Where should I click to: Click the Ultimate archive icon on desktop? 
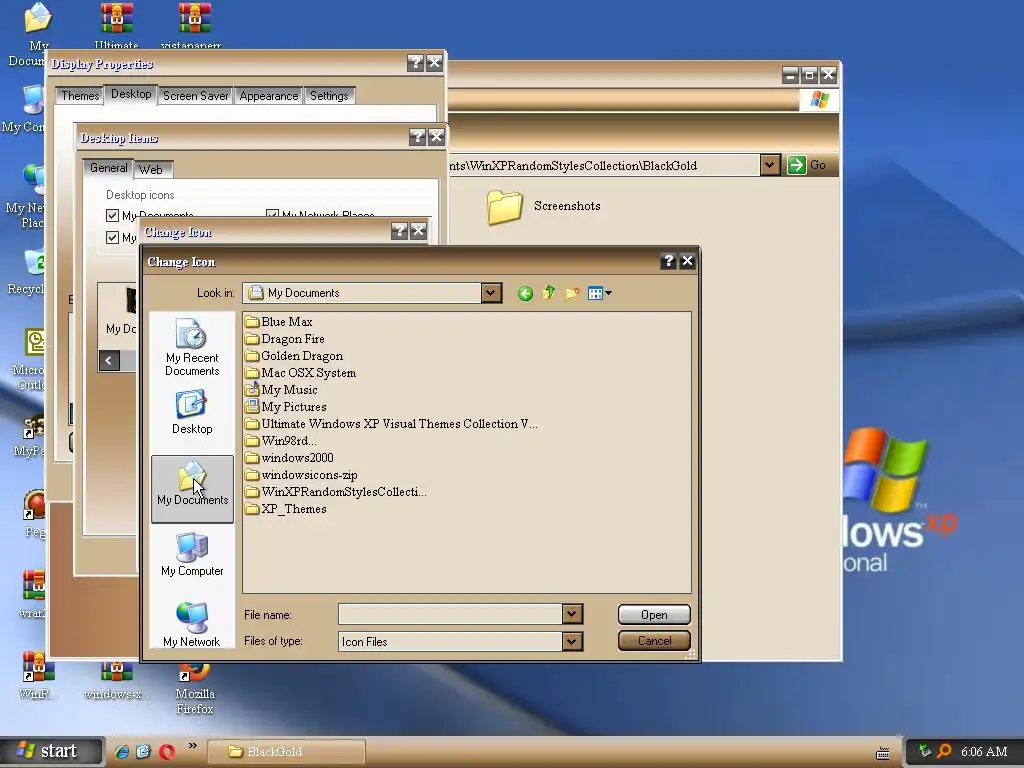(x=117, y=24)
